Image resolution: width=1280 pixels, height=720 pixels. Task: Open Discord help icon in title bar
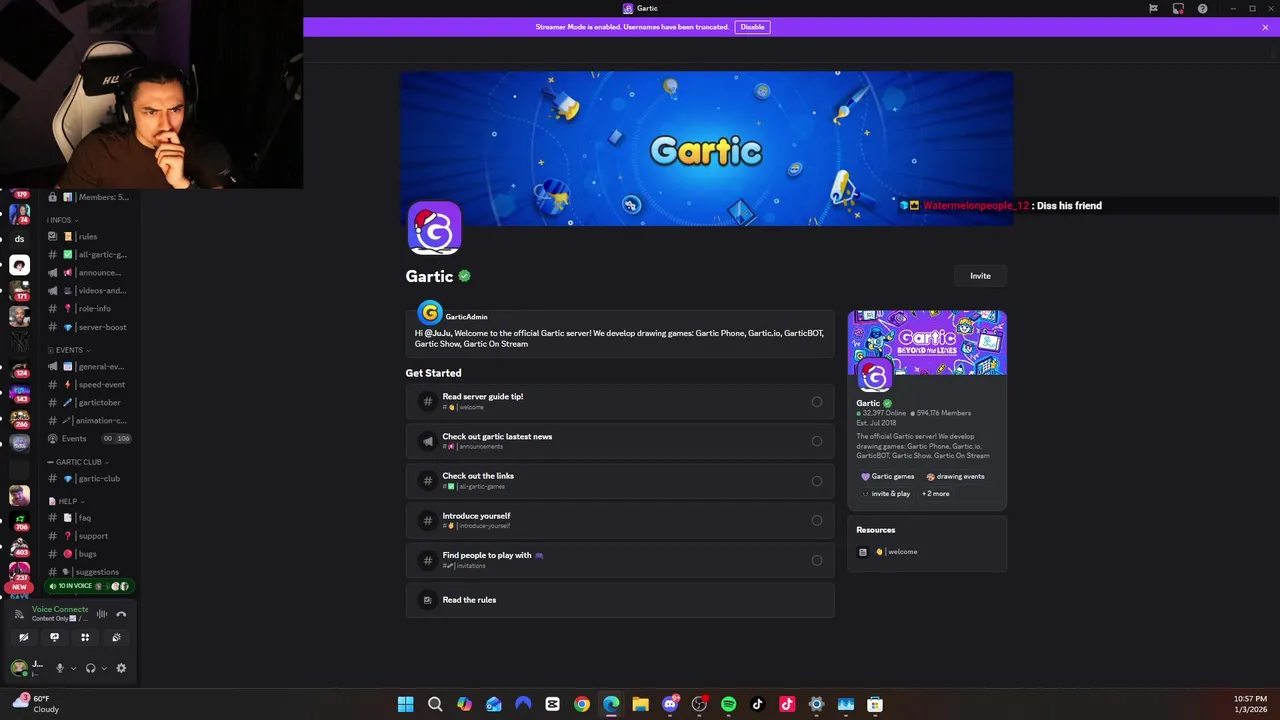coord(1203,8)
